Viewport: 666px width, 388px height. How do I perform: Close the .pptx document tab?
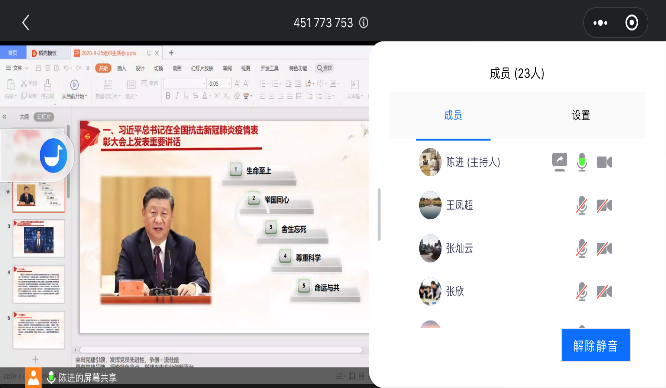157,53
